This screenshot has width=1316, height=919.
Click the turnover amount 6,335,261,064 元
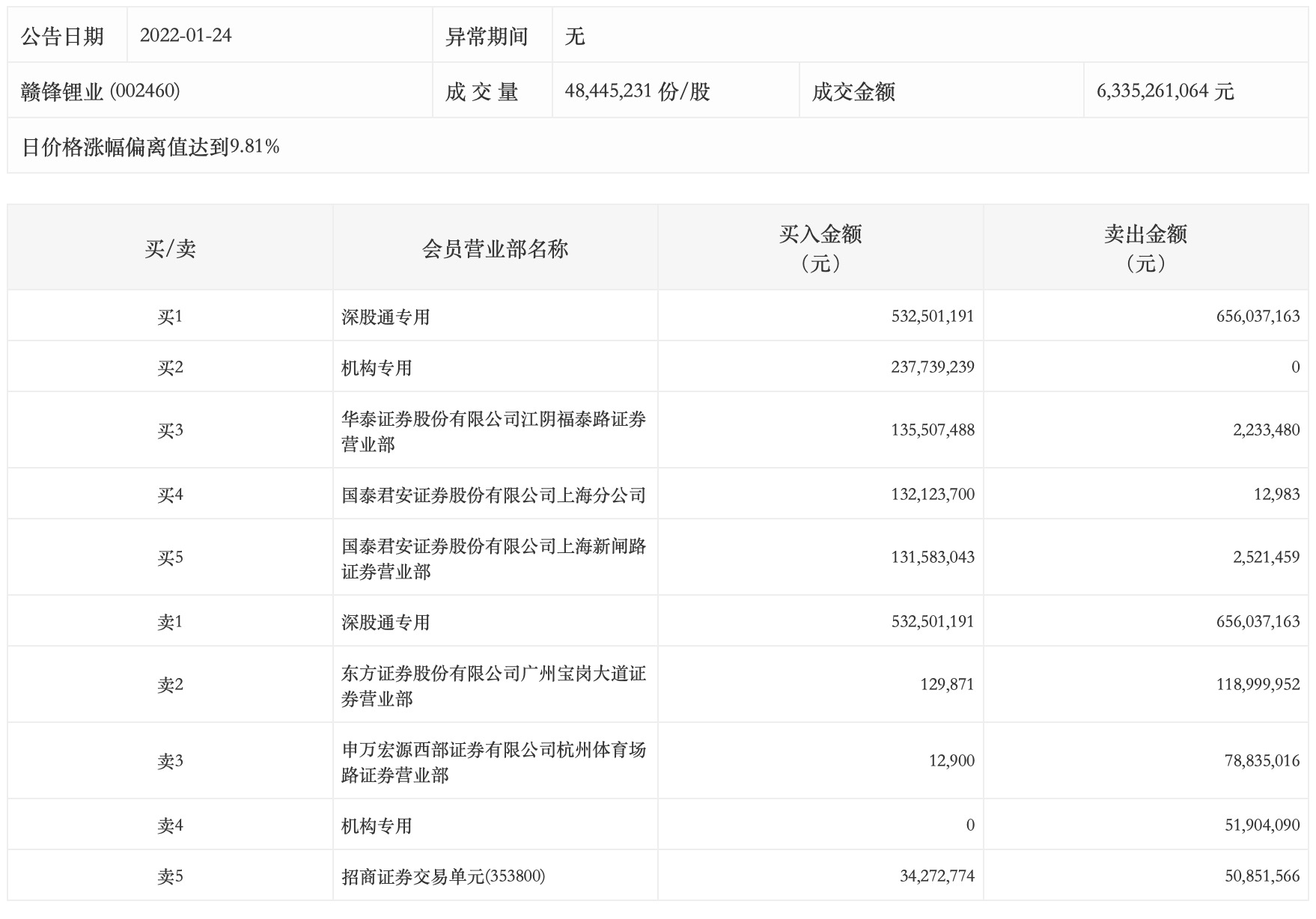pos(1165,91)
